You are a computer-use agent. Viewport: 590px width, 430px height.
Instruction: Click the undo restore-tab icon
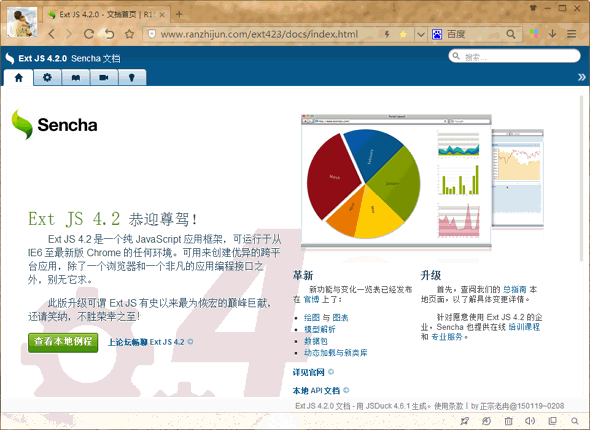(x=109, y=34)
